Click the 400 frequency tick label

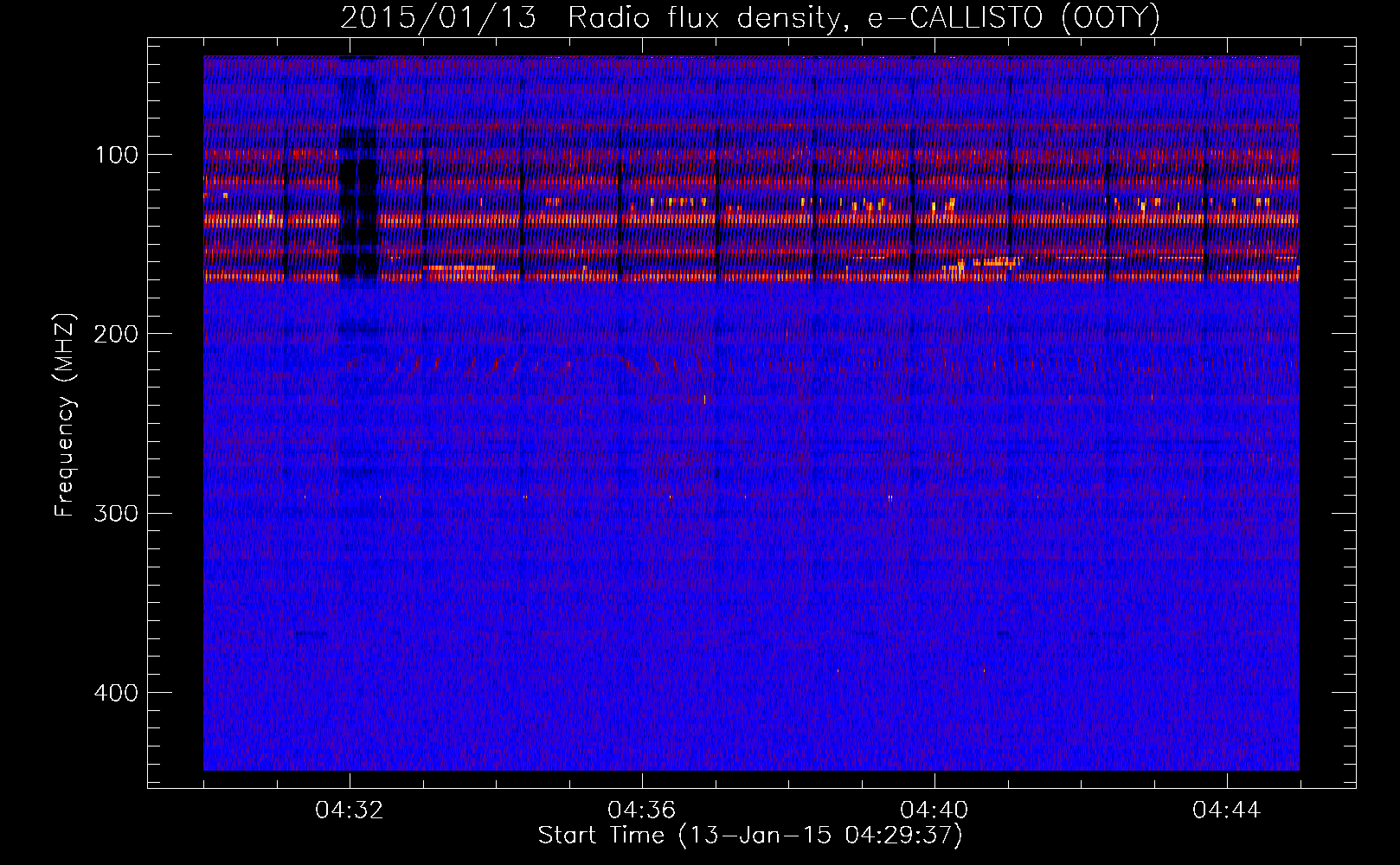116,693
